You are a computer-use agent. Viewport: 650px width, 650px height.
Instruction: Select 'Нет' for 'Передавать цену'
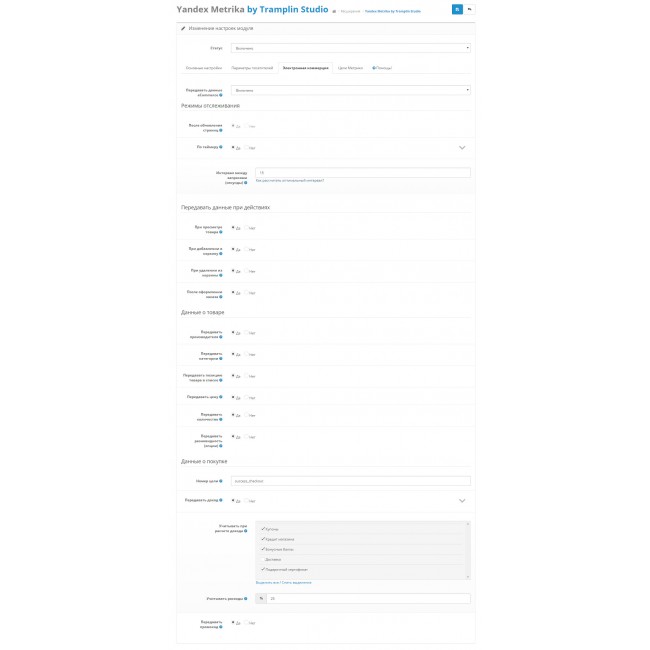click(247, 397)
